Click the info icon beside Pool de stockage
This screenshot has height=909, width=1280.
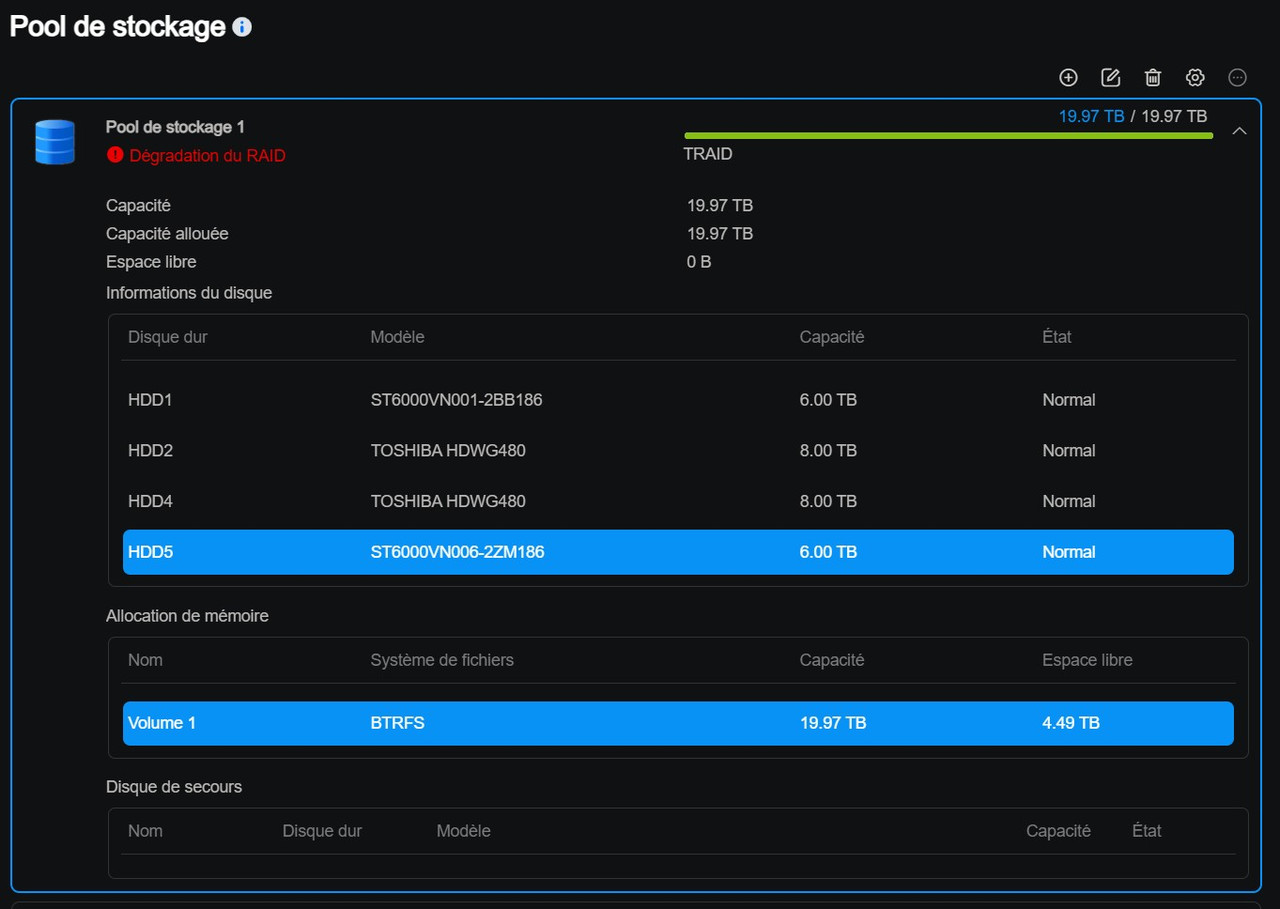242,27
